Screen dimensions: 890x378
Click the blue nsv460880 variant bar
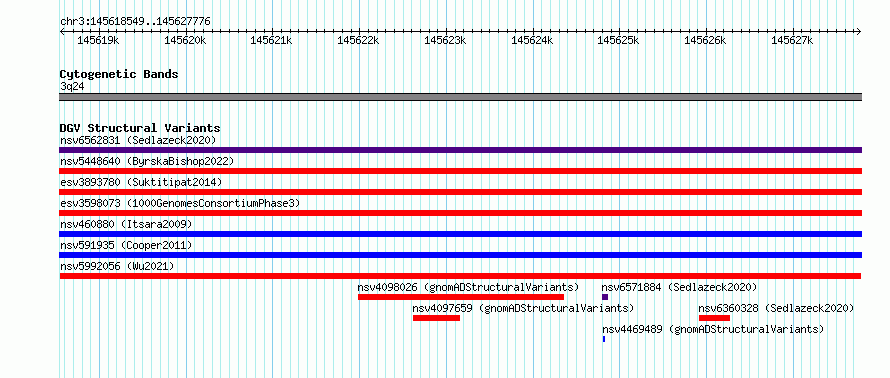click(x=460, y=234)
